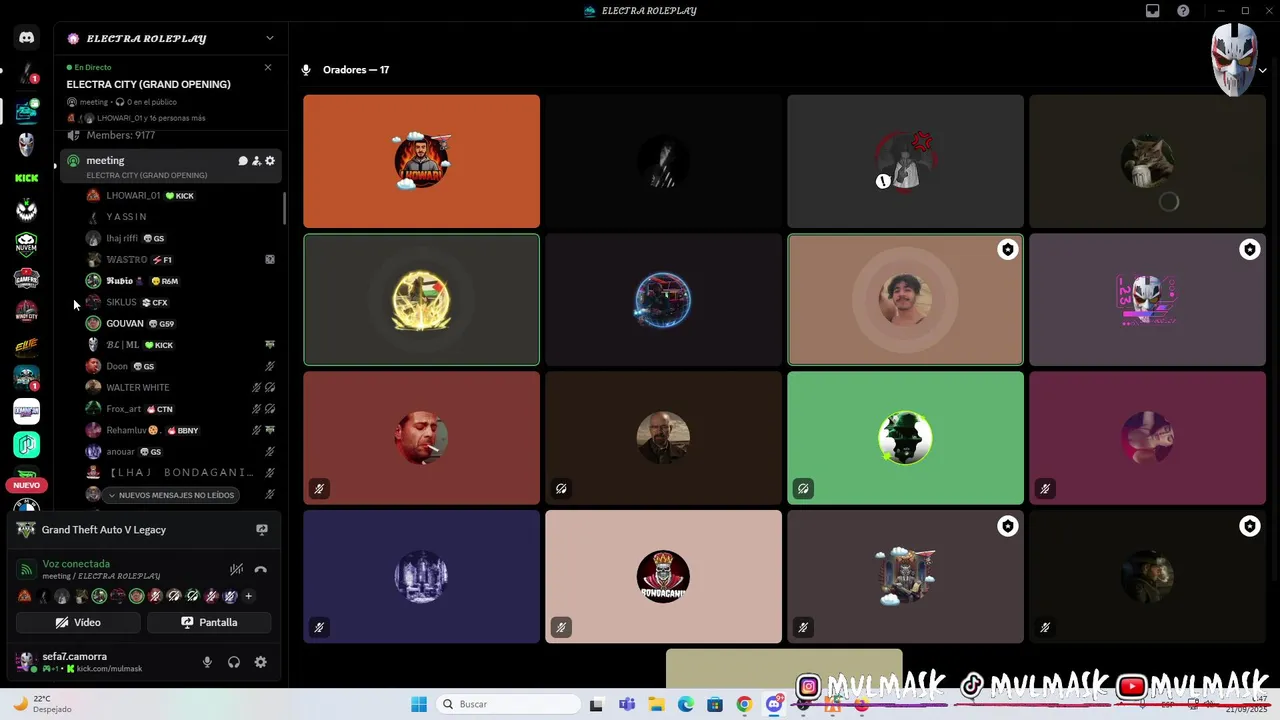Open BONDAGANI skull avatar tile
This screenshot has height=720, width=1280.
pyautogui.click(x=663, y=577)
